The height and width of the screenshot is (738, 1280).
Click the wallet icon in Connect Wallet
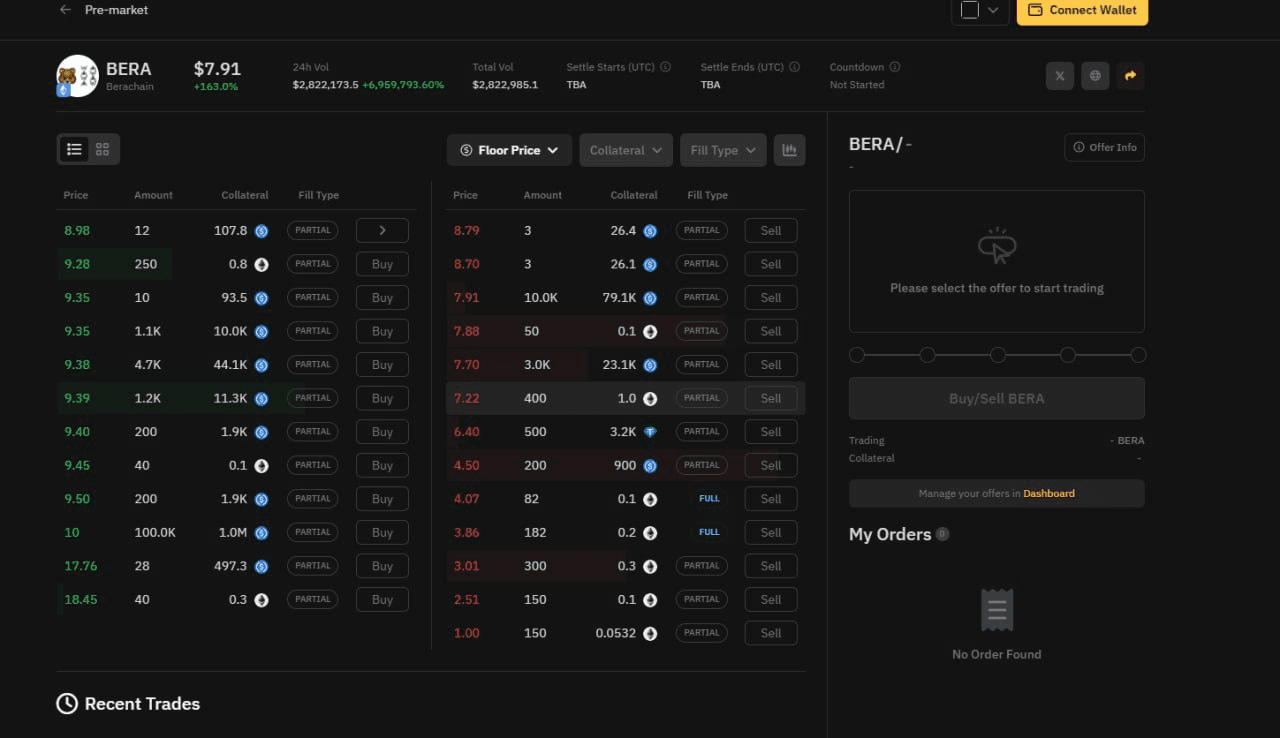pos(1036,10)
